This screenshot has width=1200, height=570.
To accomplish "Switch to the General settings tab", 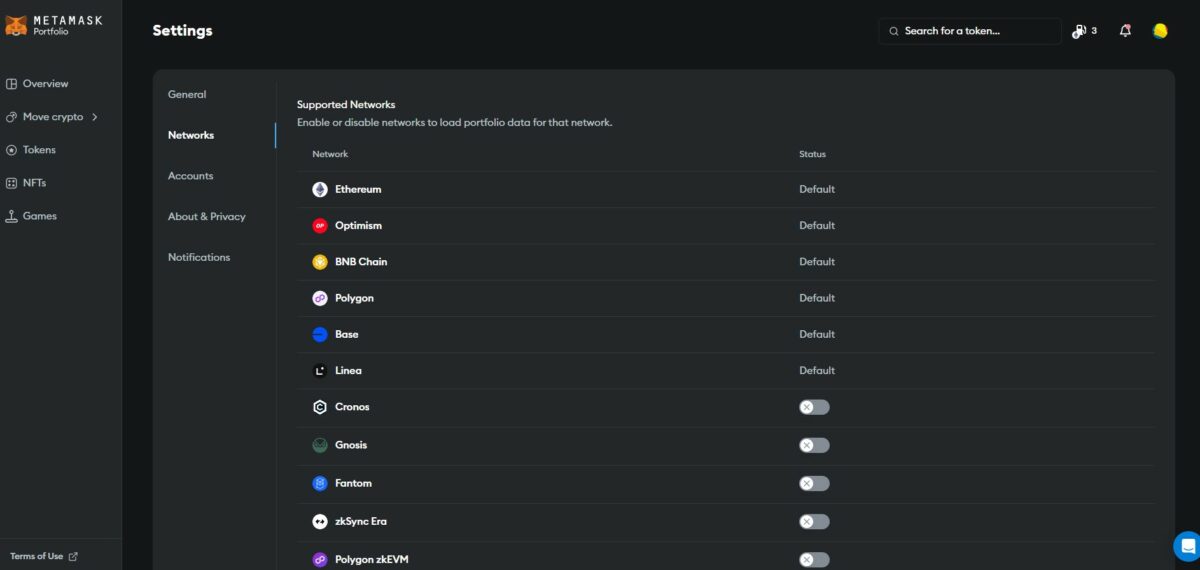I will pyautogui.click(x=187, y=95).
